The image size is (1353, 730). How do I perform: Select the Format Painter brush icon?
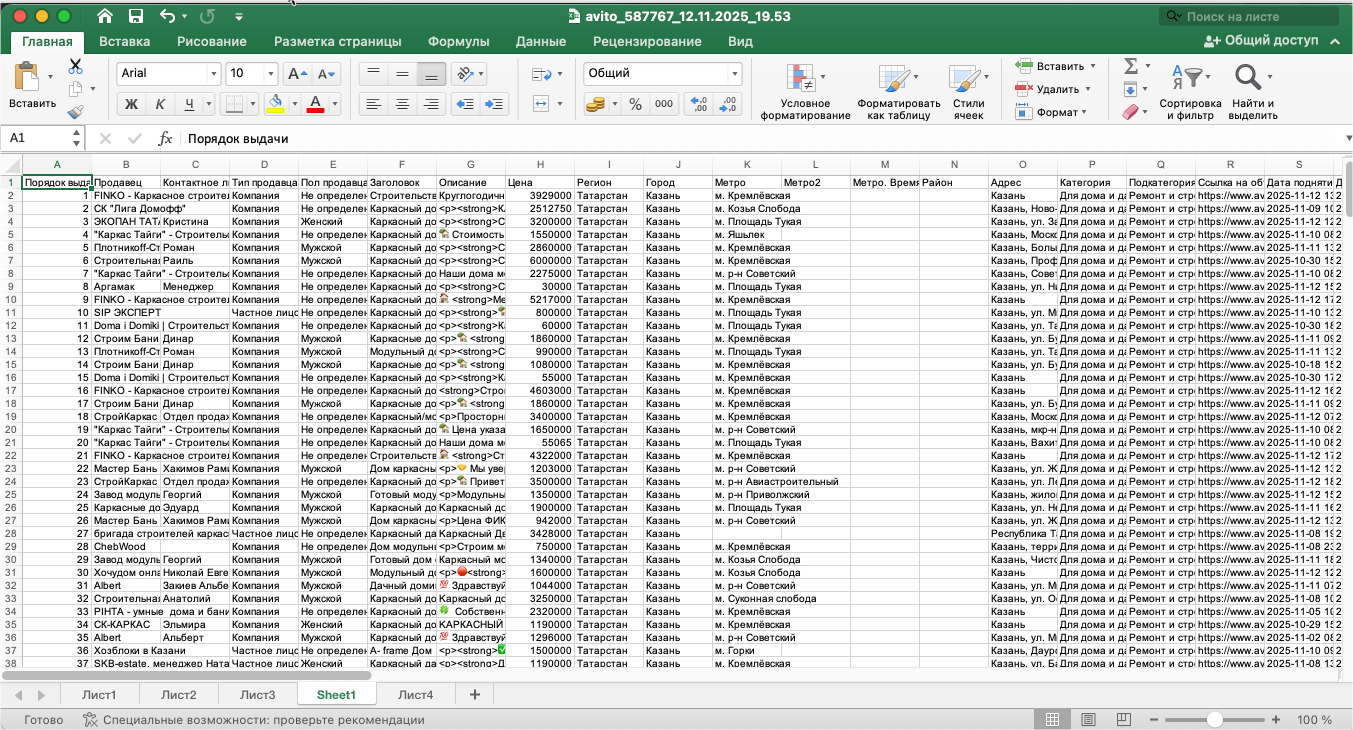coord(75,112)
